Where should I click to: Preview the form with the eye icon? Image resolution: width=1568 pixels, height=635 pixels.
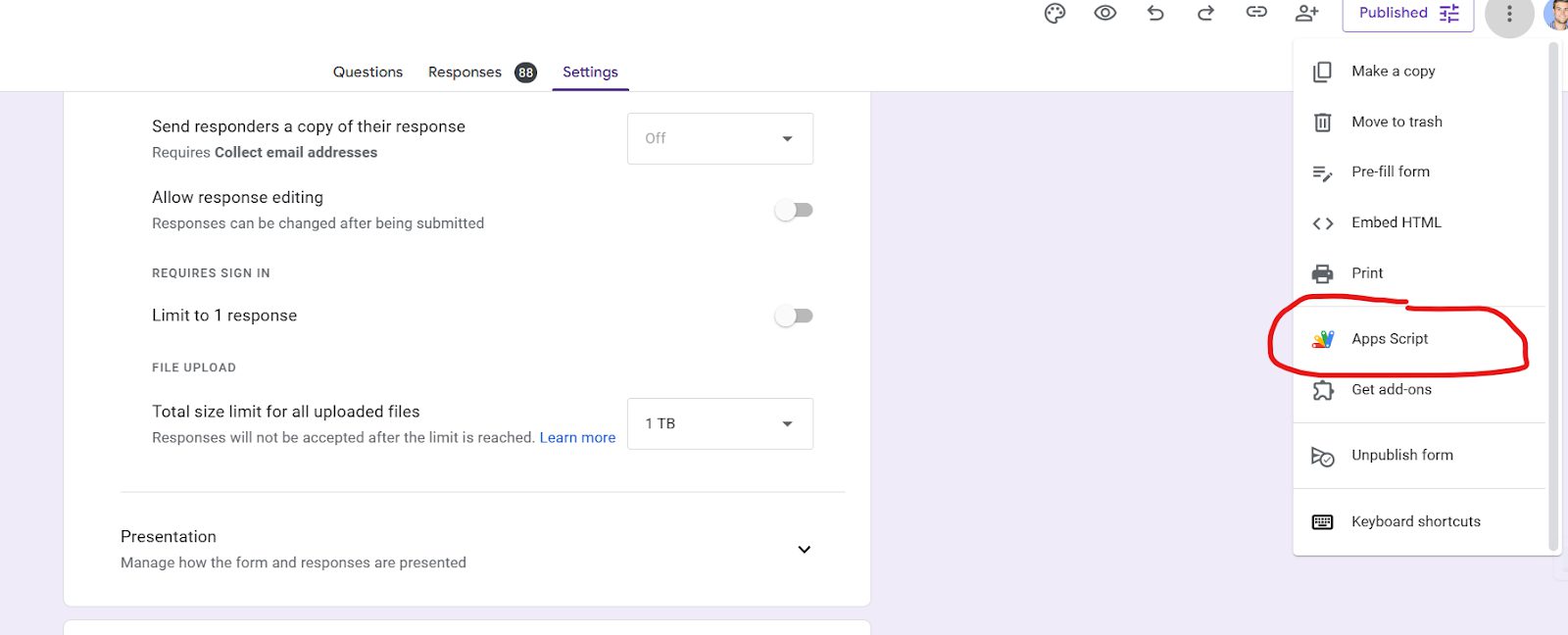tap(1105, 14)
